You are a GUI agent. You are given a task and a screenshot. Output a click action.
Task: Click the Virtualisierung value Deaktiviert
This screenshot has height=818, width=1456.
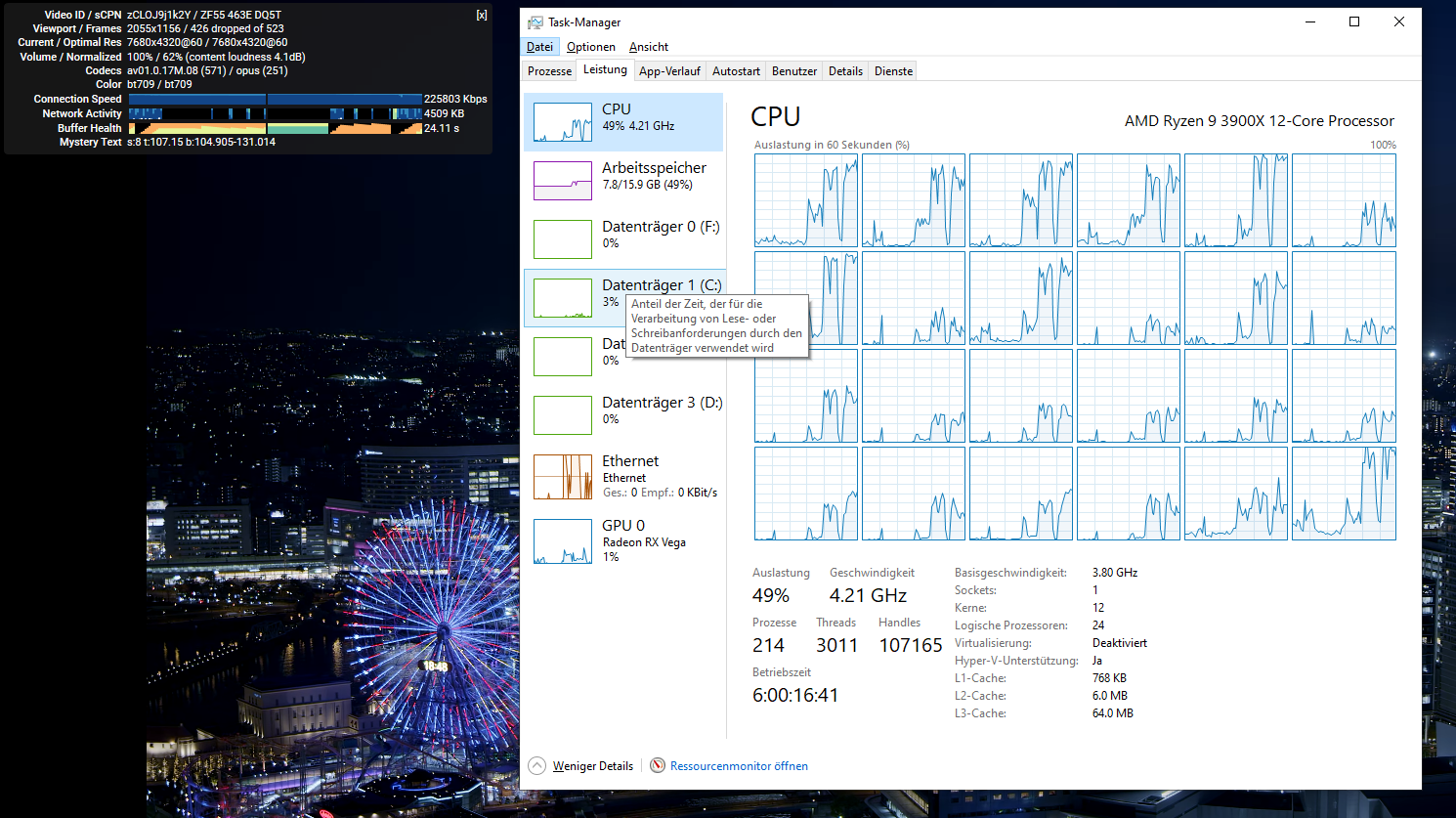pos(1120,643)
